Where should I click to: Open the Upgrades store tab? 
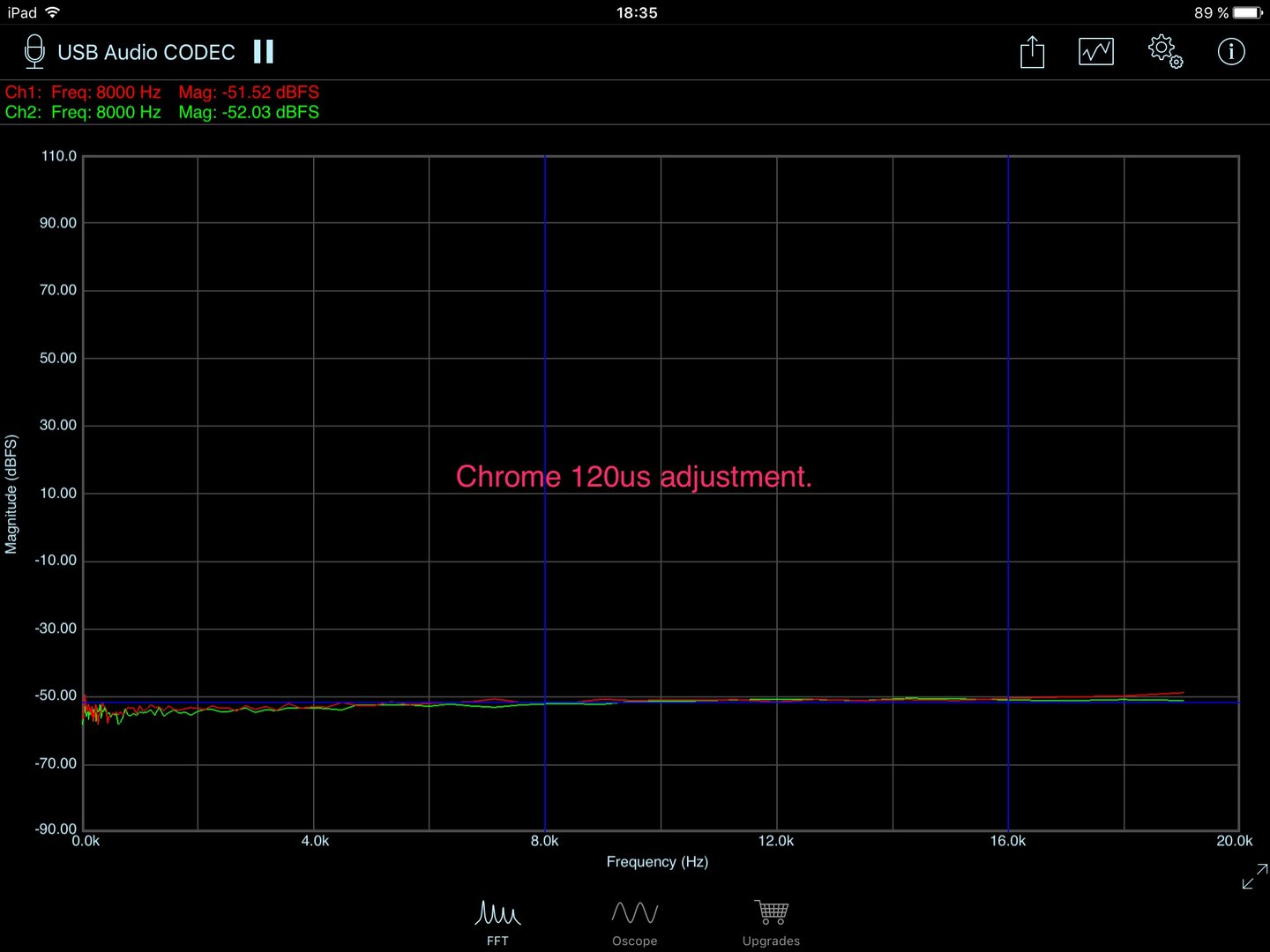(x=771, y=923)
